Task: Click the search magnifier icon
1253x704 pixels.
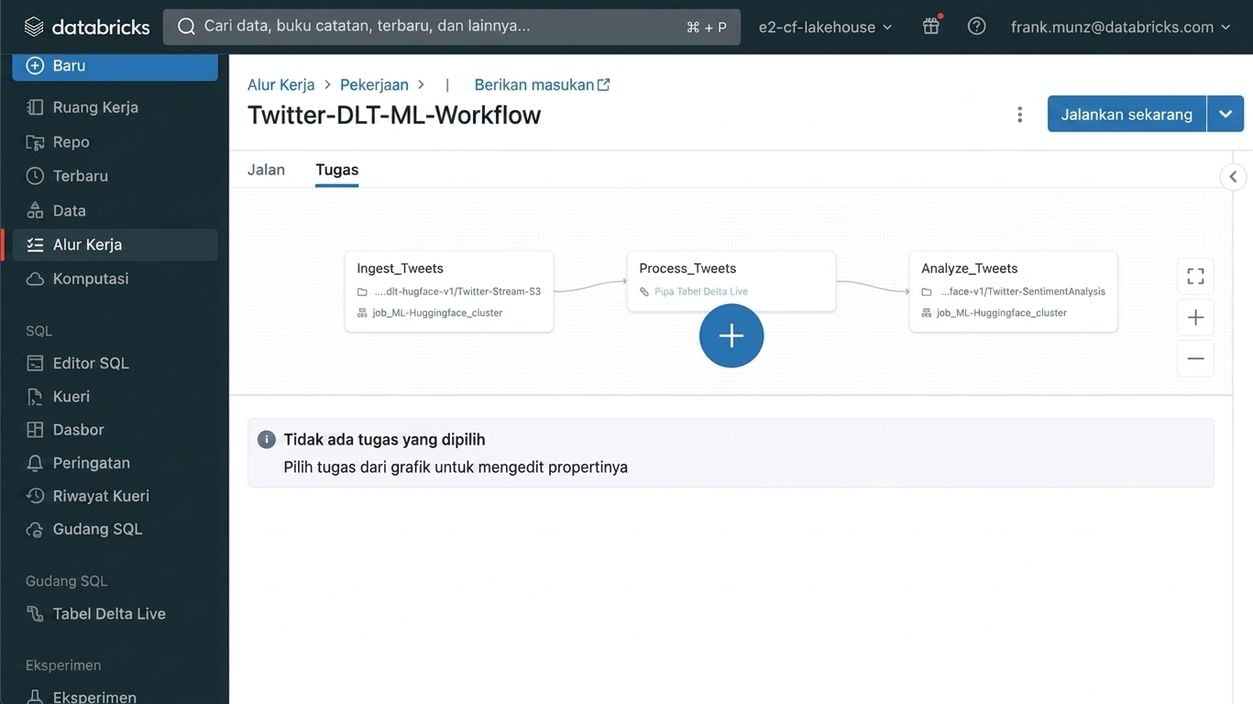Action: coord(186,26)
